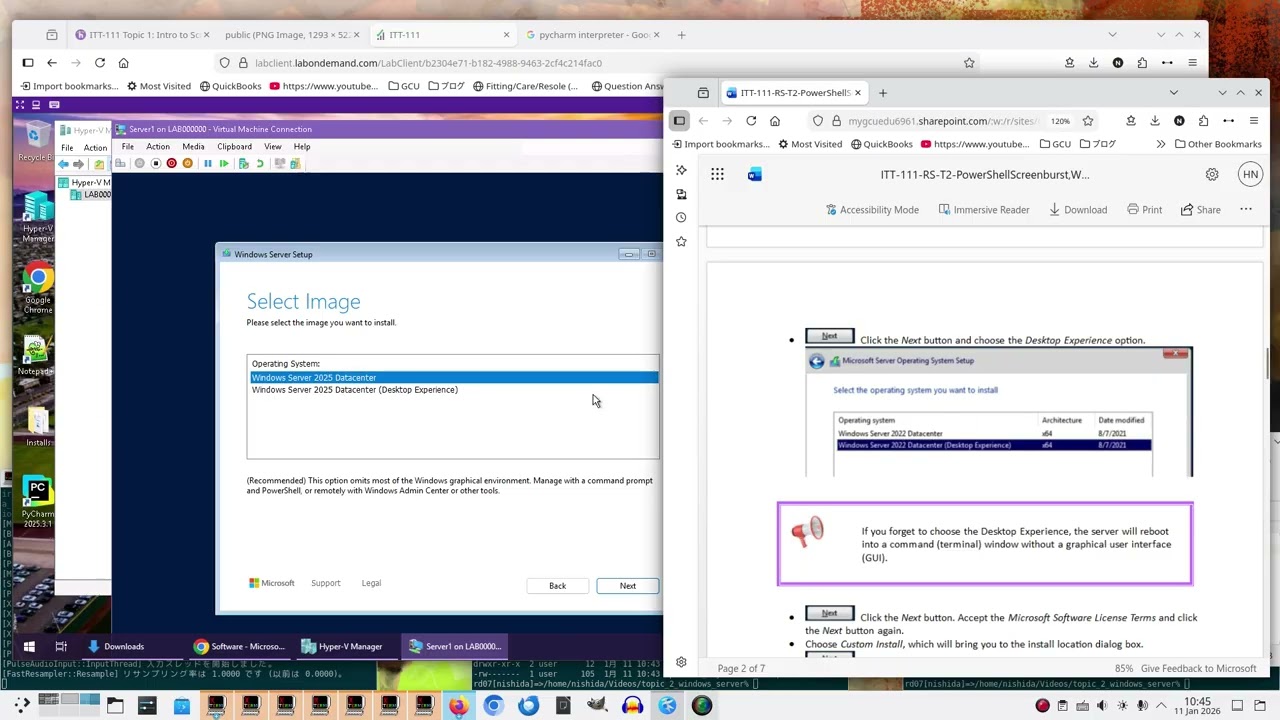Image resolution: width=1280 pixels, height=720 pixels.
Task: Open Hyper-V Manager desktop shortcut
Action: [x=38, y=218]
